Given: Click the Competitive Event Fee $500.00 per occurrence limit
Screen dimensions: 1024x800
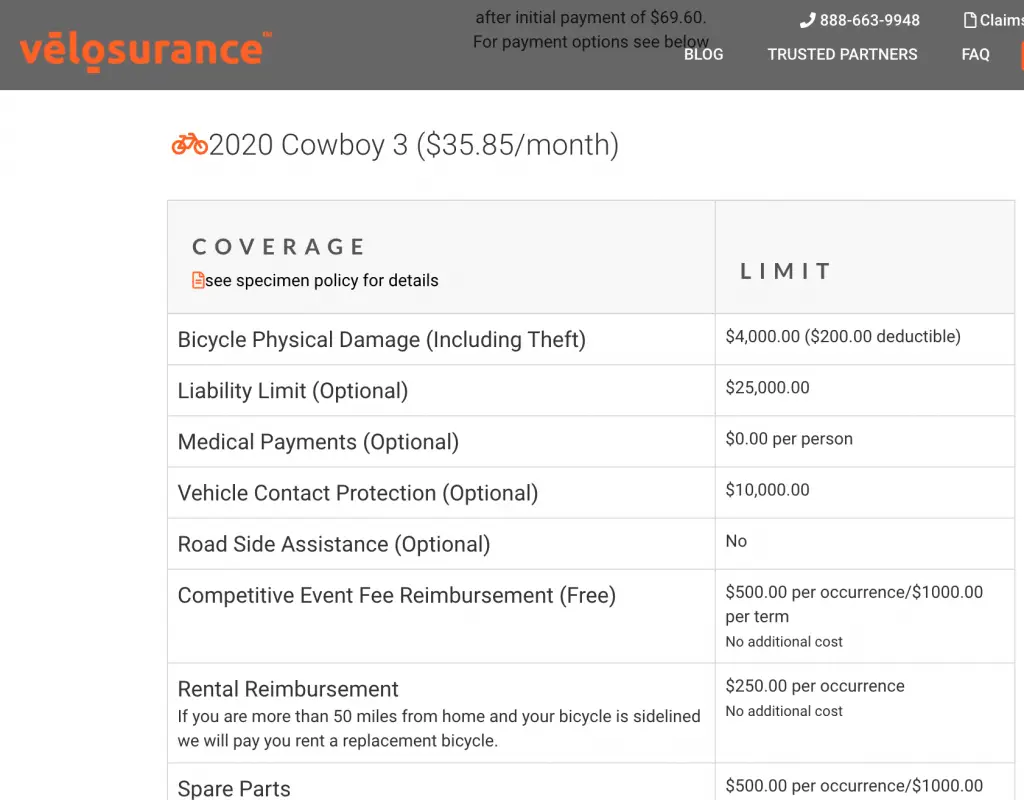Looking at the screenshot, I should (x=854, y=604).
